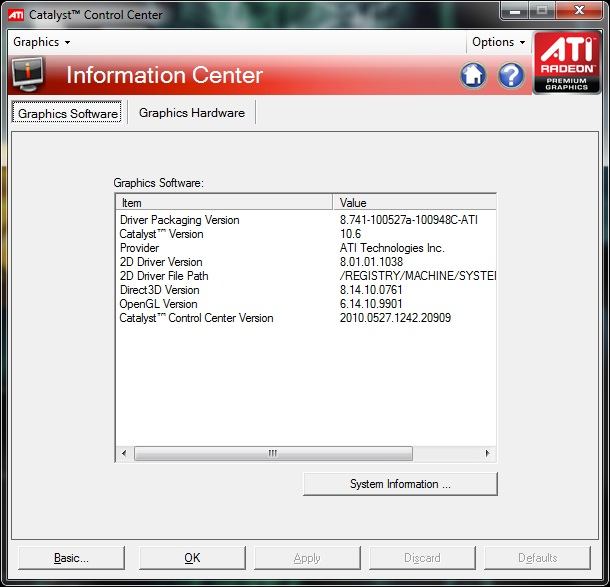
Task: Click the Value column header
Action: point(415,203)
